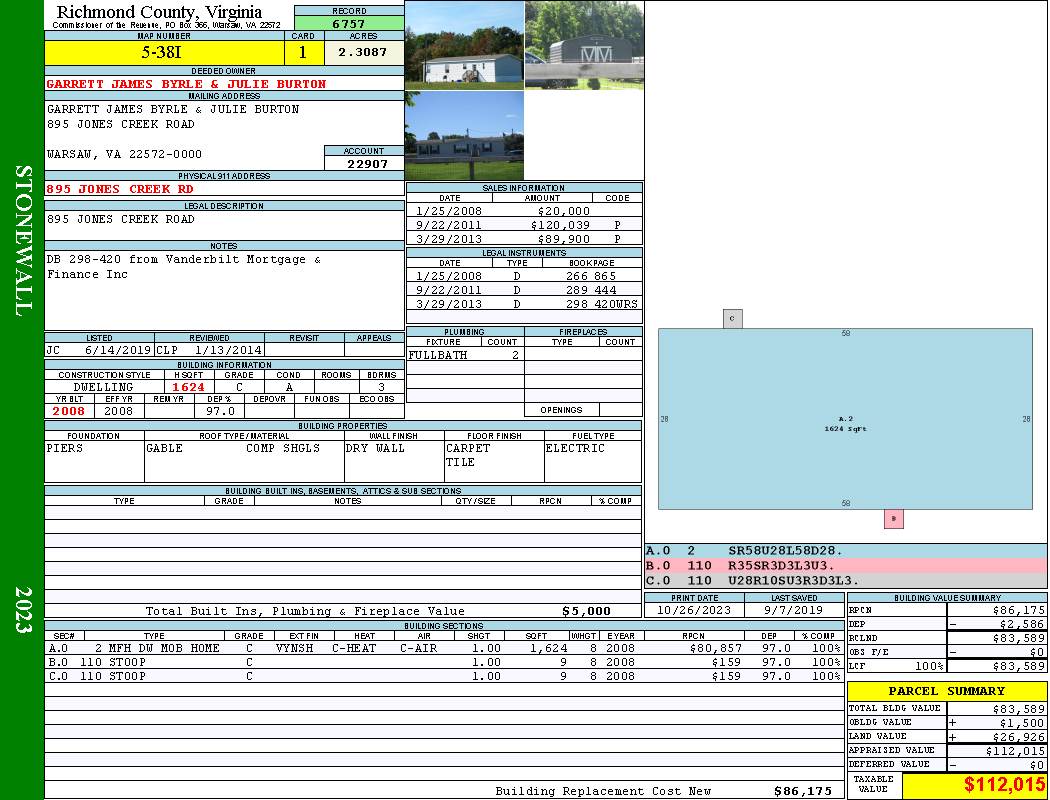The width and height of the screenshot is (1050, 800).
Task: Click the small pink B stoop box in sketch
Action: 893,519
